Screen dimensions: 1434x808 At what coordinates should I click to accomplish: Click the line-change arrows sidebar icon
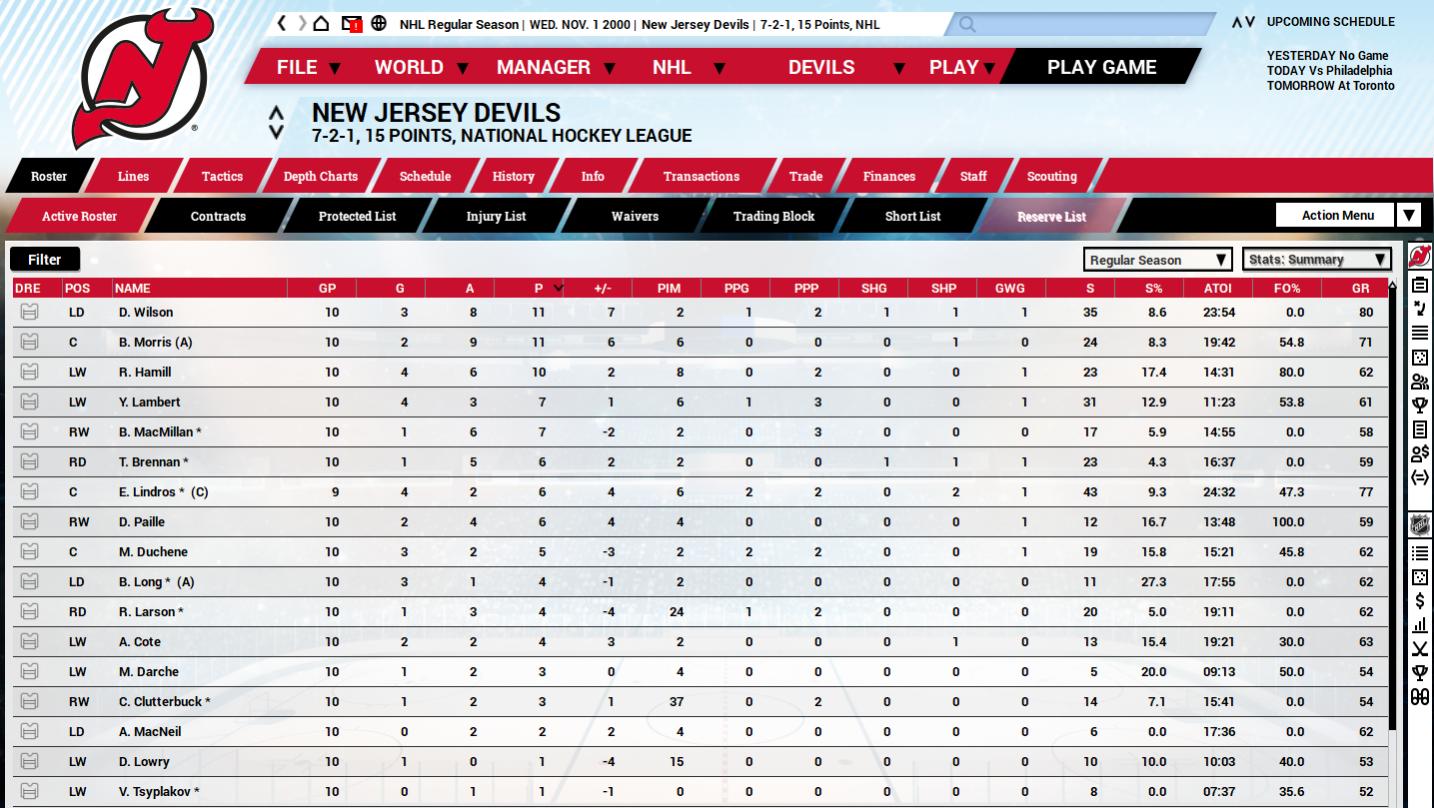1419,309
